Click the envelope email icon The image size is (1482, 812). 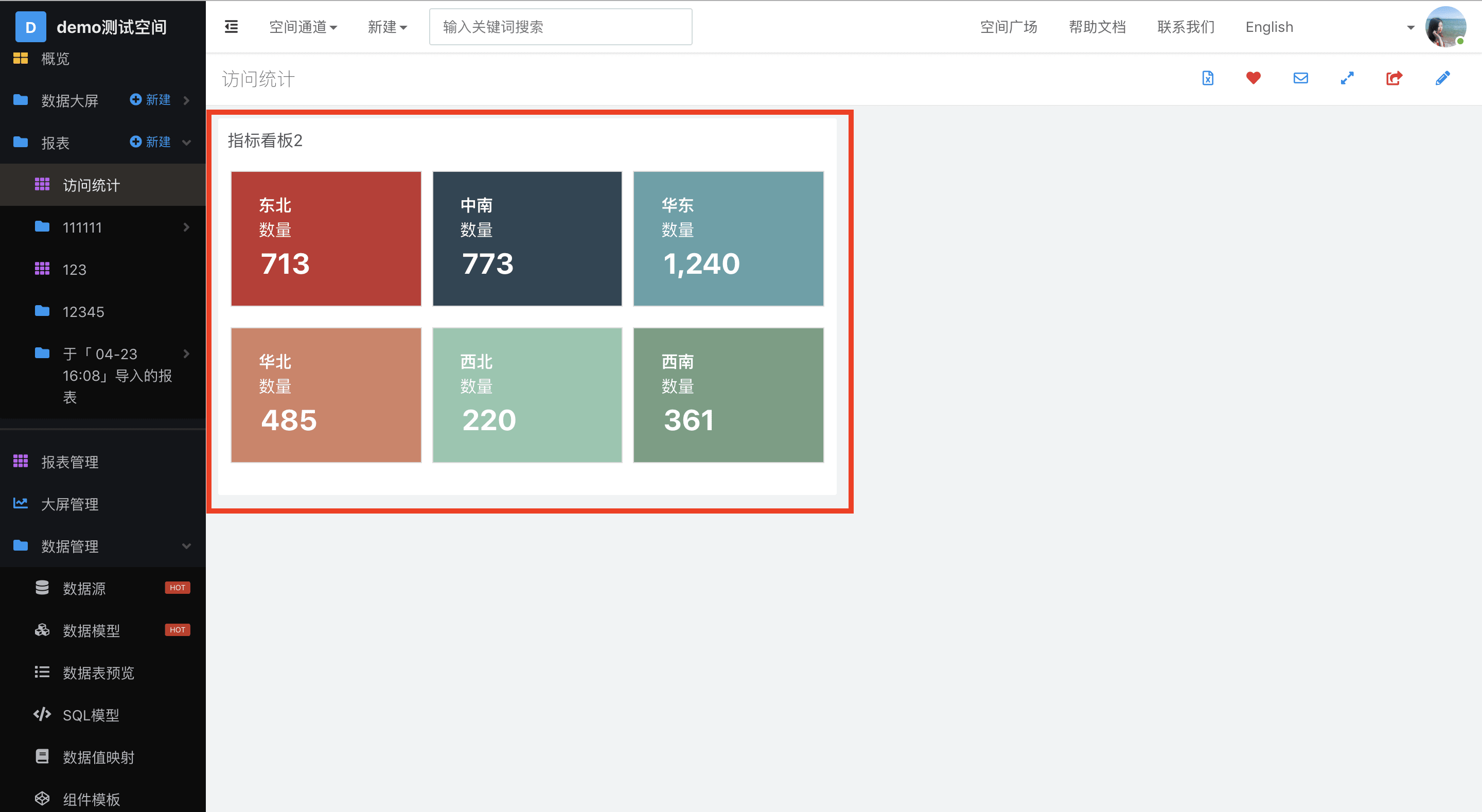click(x=1301, y=78)
